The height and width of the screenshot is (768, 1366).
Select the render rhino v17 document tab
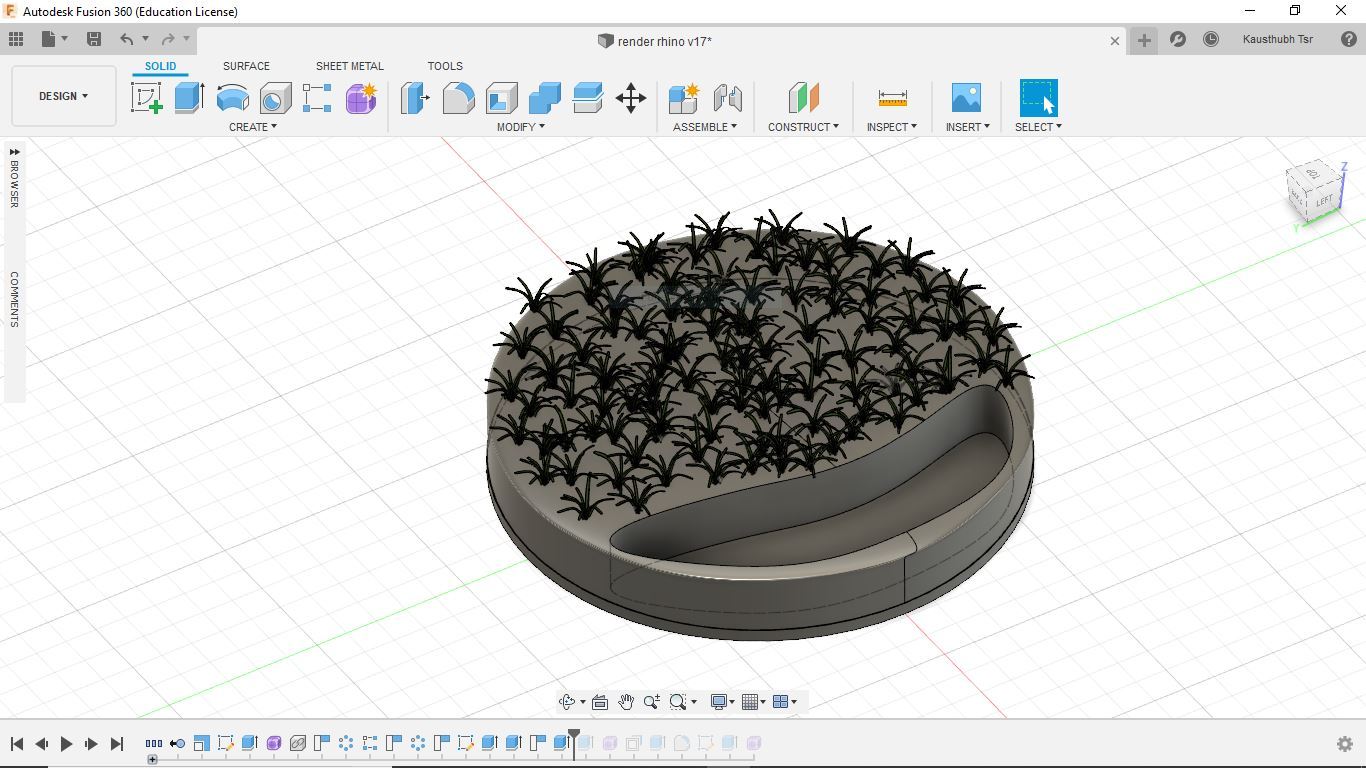click(x=655, y=41)
